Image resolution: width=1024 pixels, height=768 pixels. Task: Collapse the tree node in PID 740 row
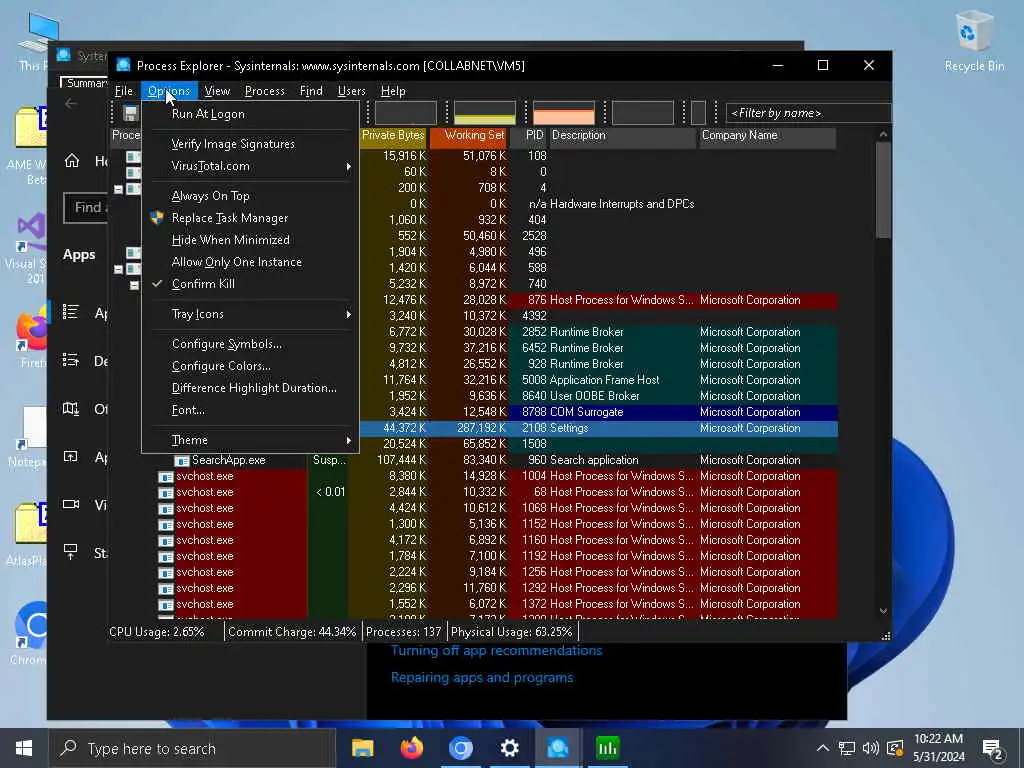point(133,285)
